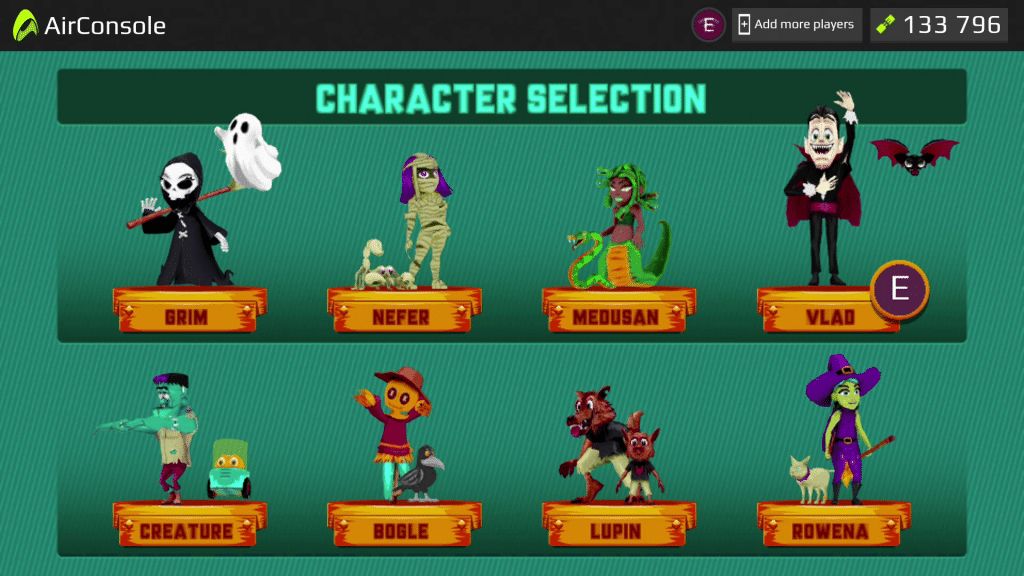Click the white ghost beside Grim
The image size is (1024, 576).
[249, 152]
